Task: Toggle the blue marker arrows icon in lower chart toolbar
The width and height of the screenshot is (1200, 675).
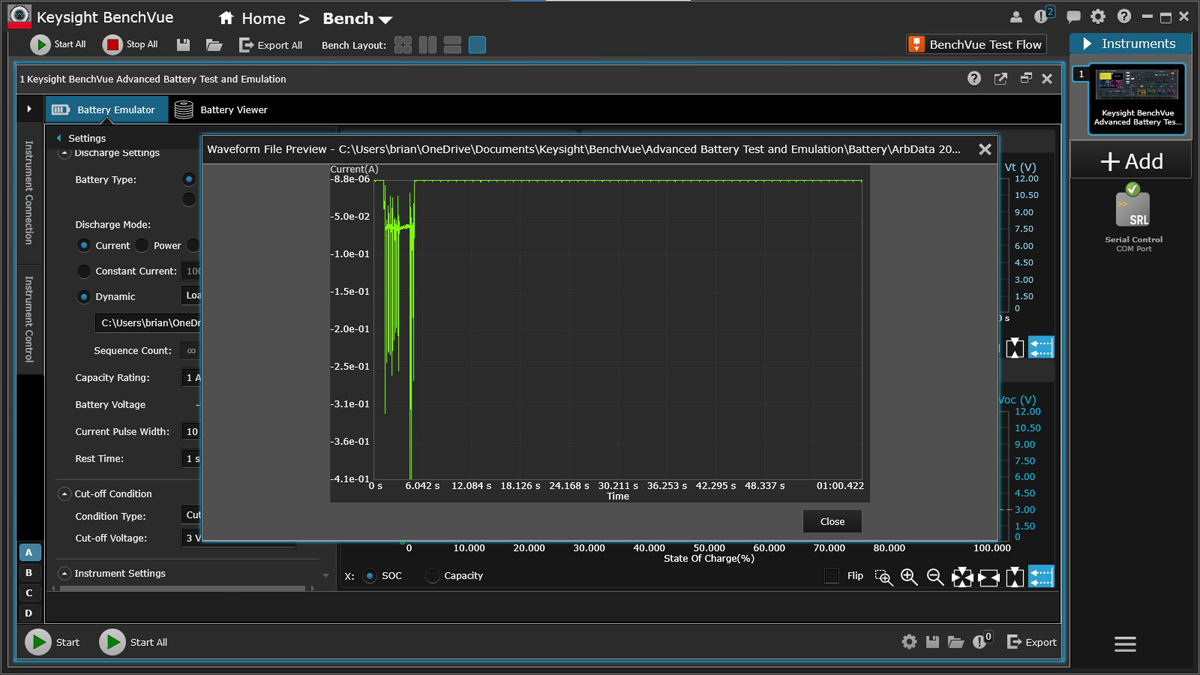Action: click(x=1041, y=577)
